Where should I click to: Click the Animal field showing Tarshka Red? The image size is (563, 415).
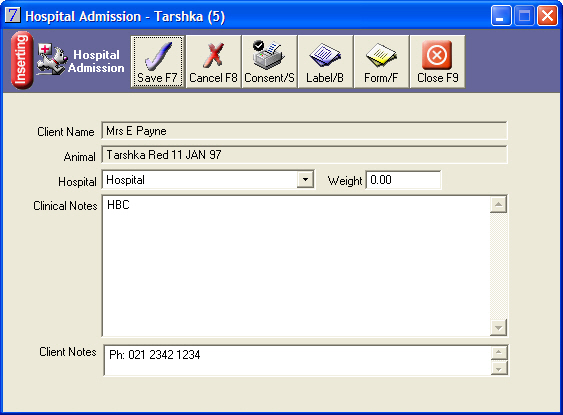tap(304, 155)
